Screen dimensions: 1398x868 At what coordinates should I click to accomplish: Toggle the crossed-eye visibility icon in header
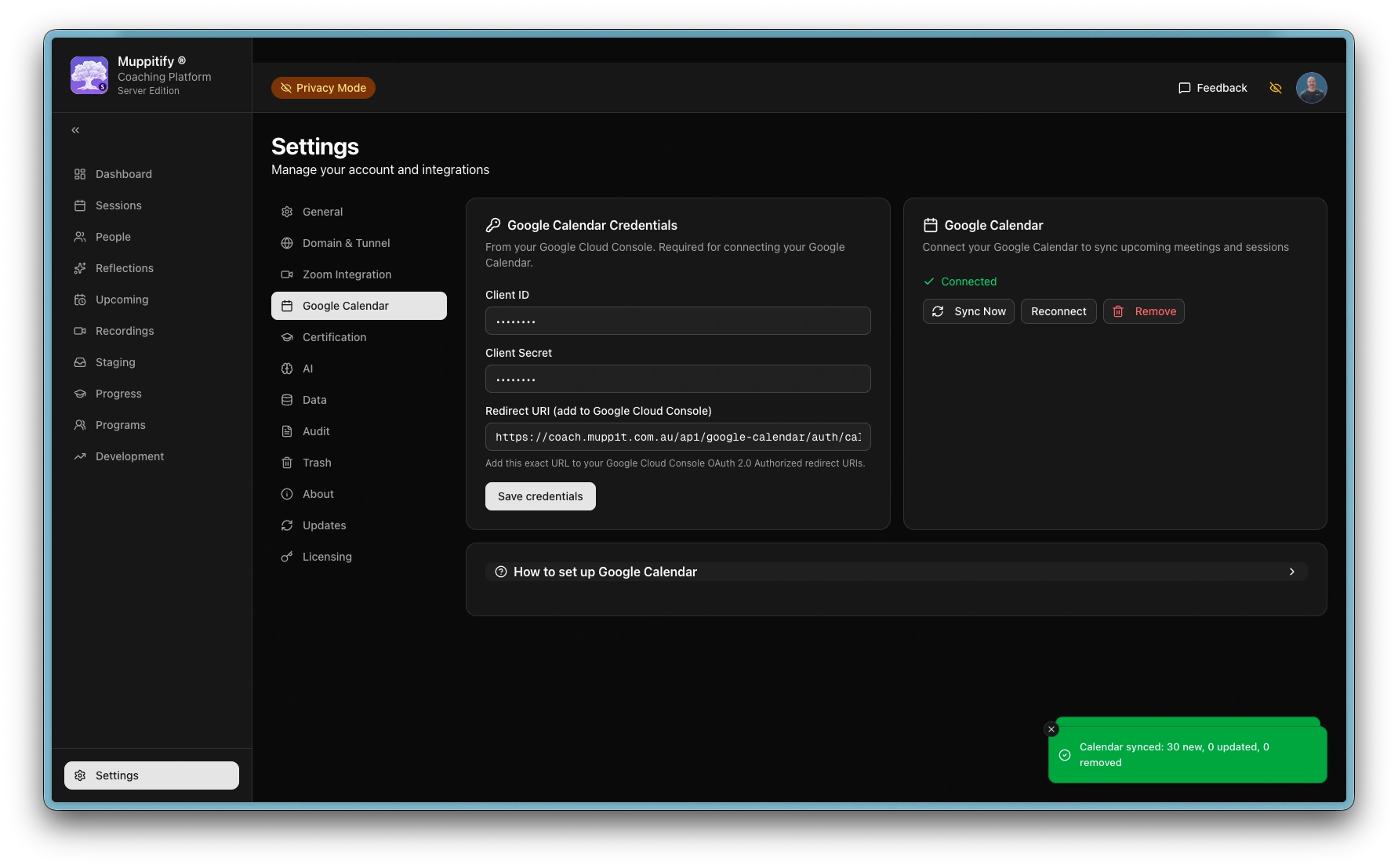[x=1276, y=88]
